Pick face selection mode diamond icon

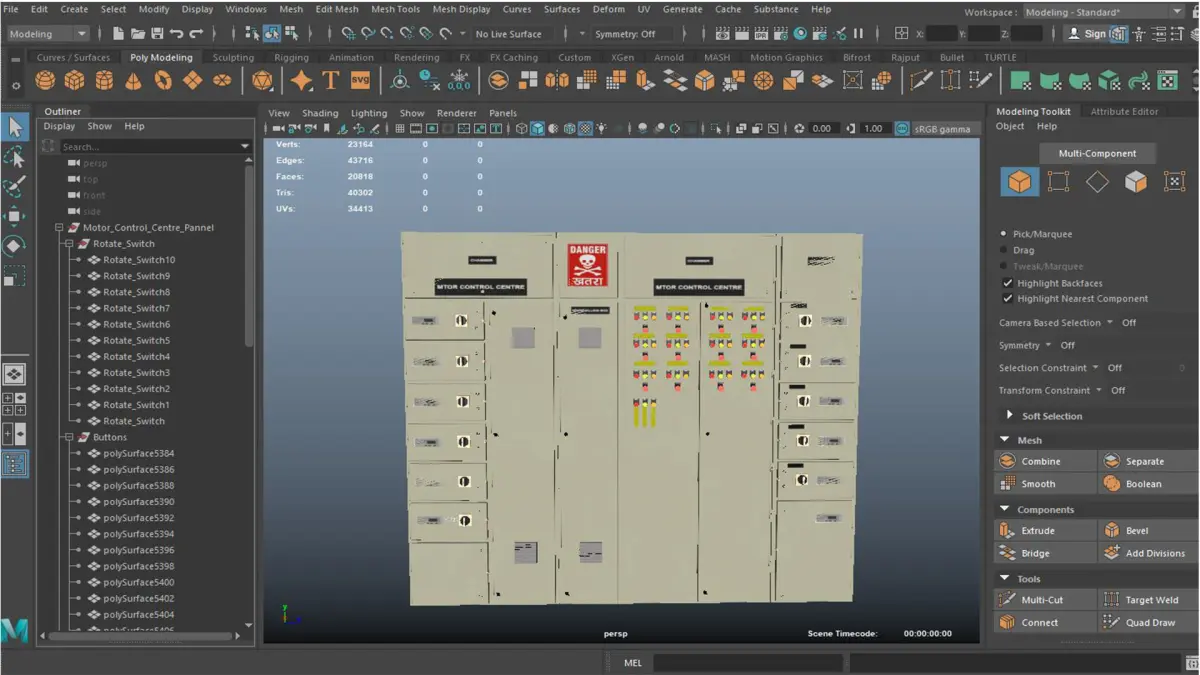click(x=1097, y=181)
